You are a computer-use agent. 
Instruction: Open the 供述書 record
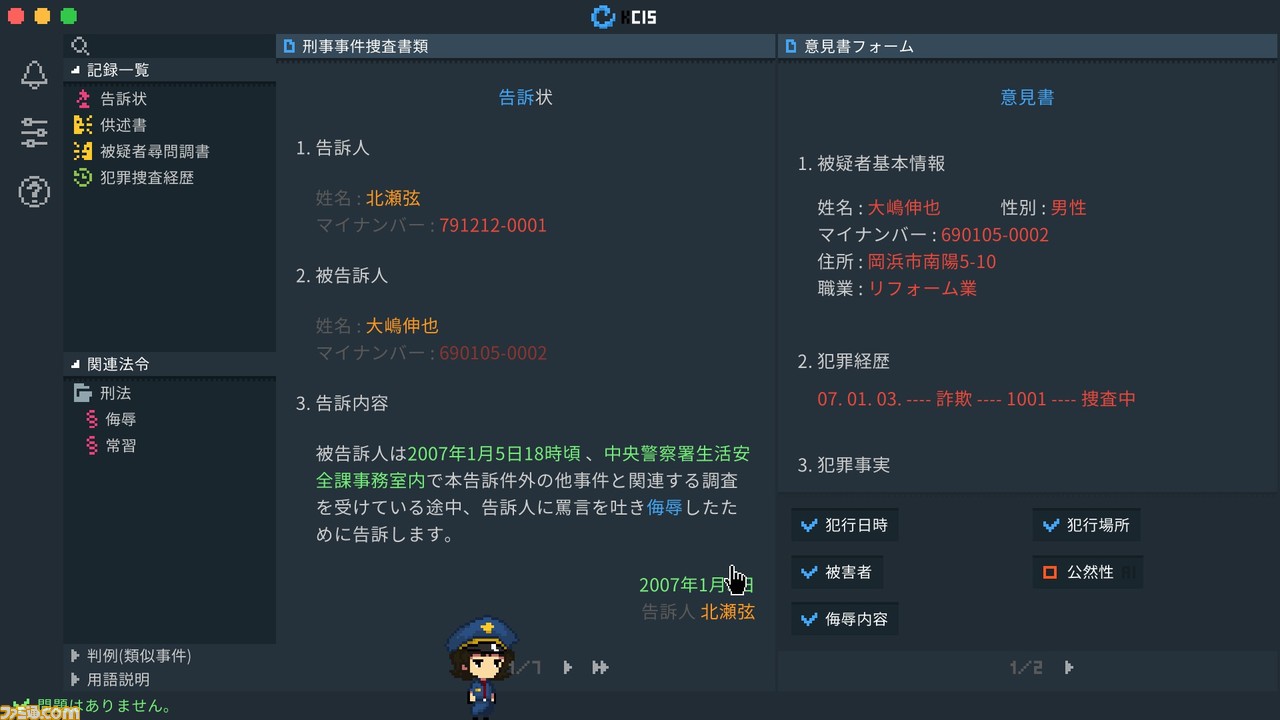point(111,125)
